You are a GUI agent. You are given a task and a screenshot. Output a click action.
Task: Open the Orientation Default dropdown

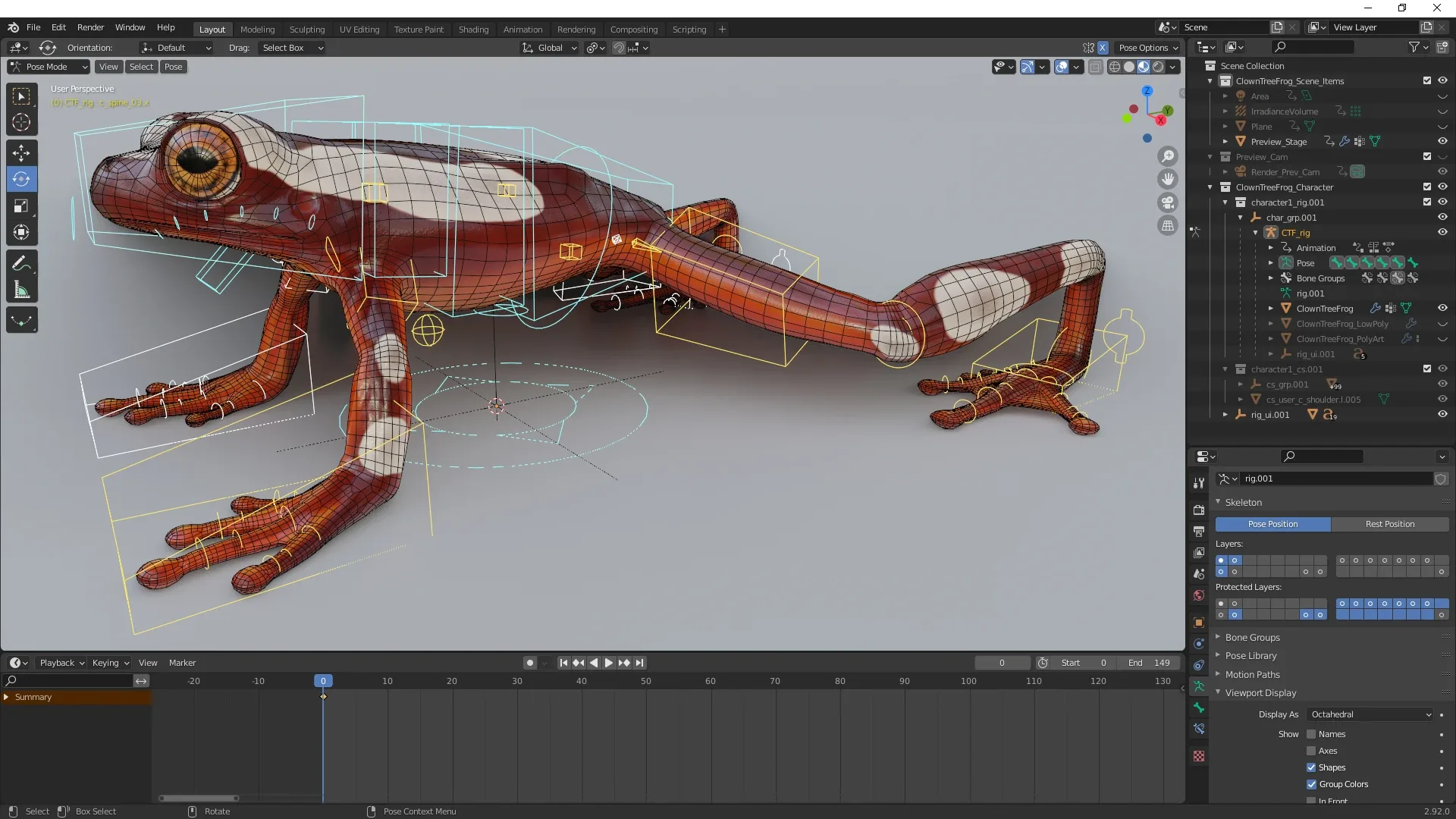(x=177, y=48)
